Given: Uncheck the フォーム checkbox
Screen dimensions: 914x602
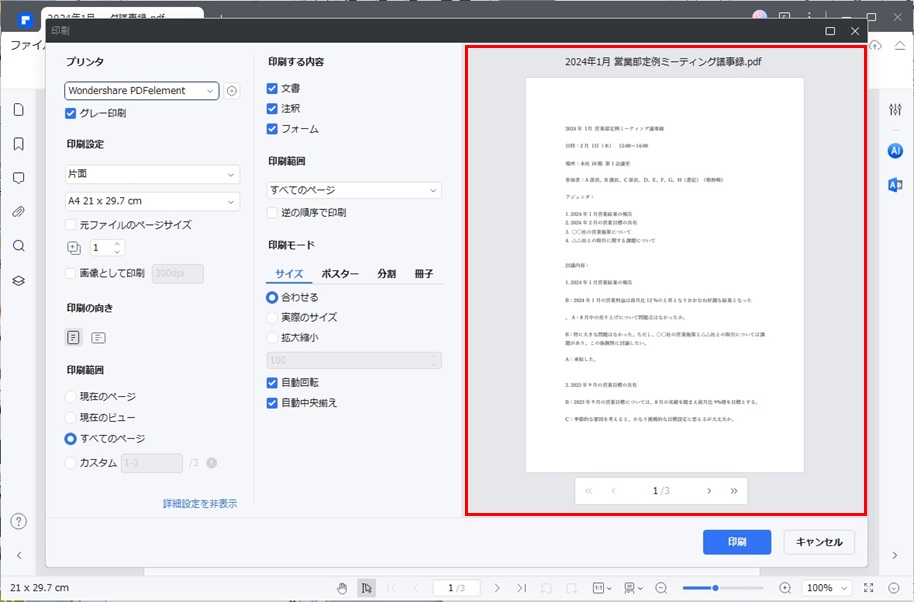Looking at the screenshot, I should click(272, 129).
